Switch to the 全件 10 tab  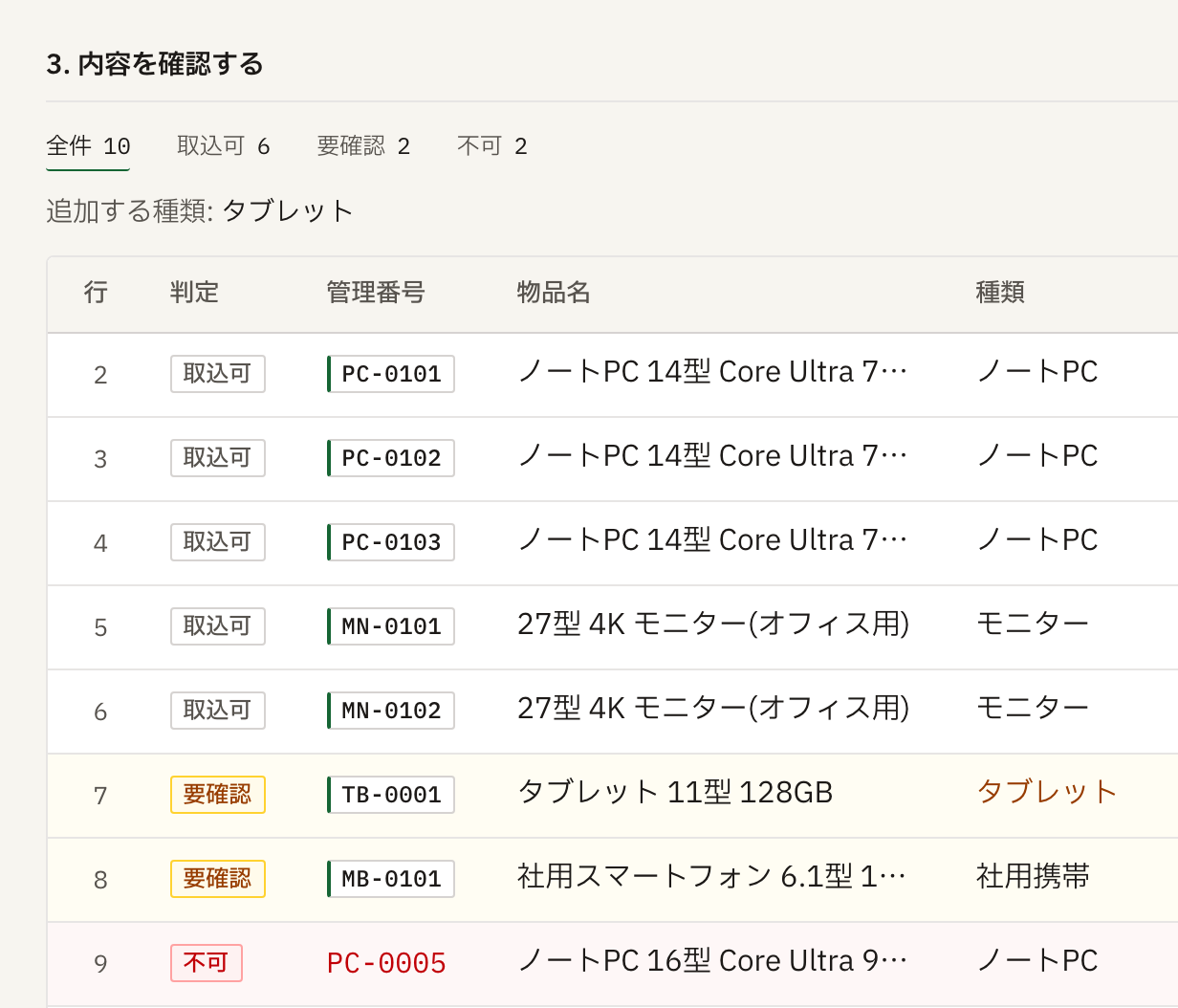[88, 146]
